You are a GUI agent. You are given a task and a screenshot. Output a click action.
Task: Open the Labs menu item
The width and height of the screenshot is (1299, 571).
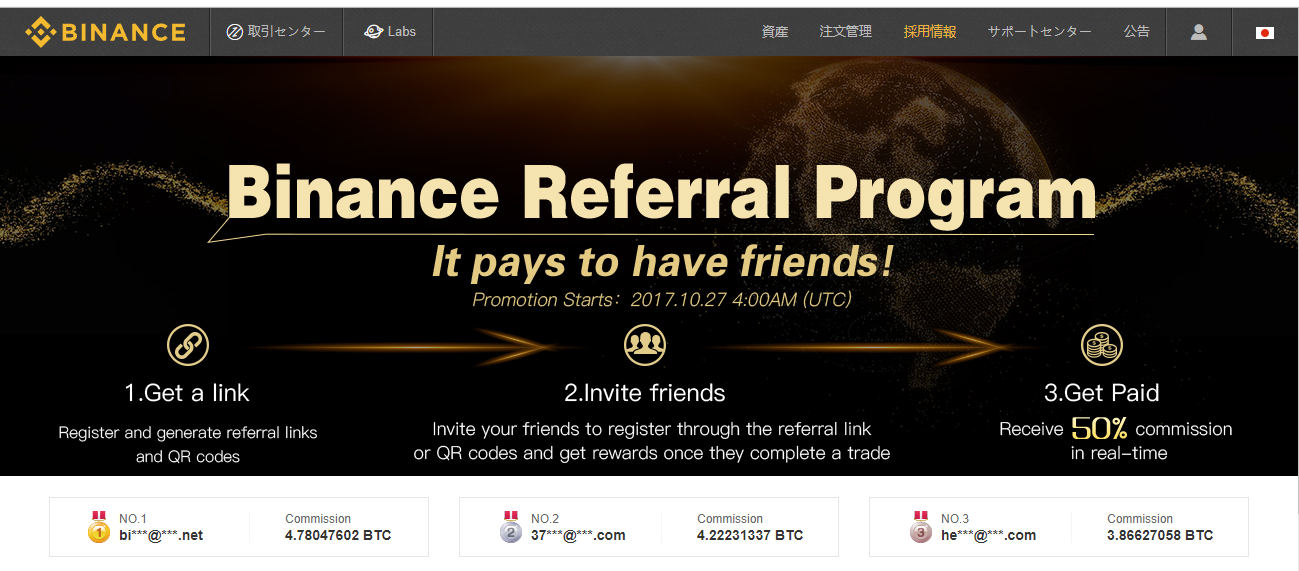[x=390, y=32]
